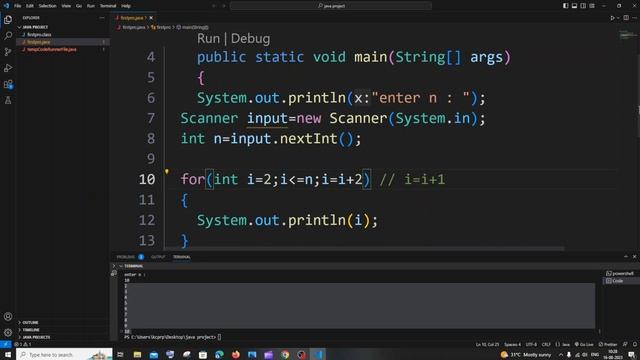Open the Terminal menu
The width and height of the screenshot is (640, 360).
tap(108, 6)
